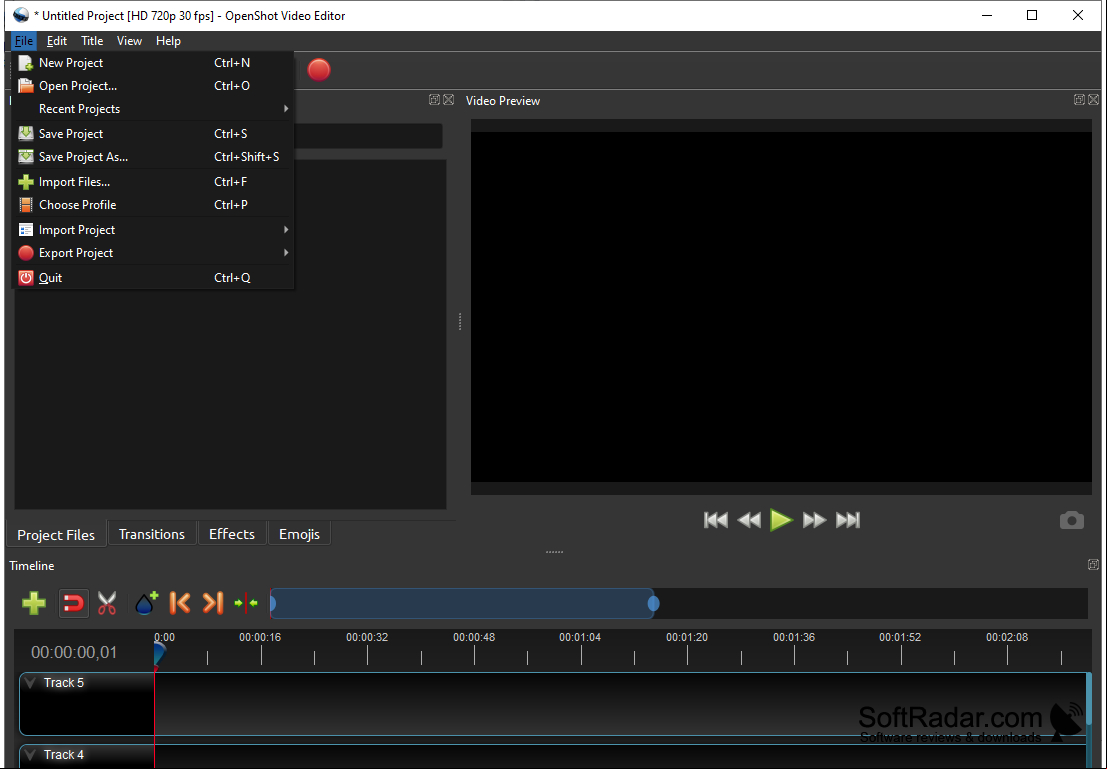The image size is (1107, 769).
Task: Jump to previous marker in the timeline toolbar
Action: coord(179,604)
